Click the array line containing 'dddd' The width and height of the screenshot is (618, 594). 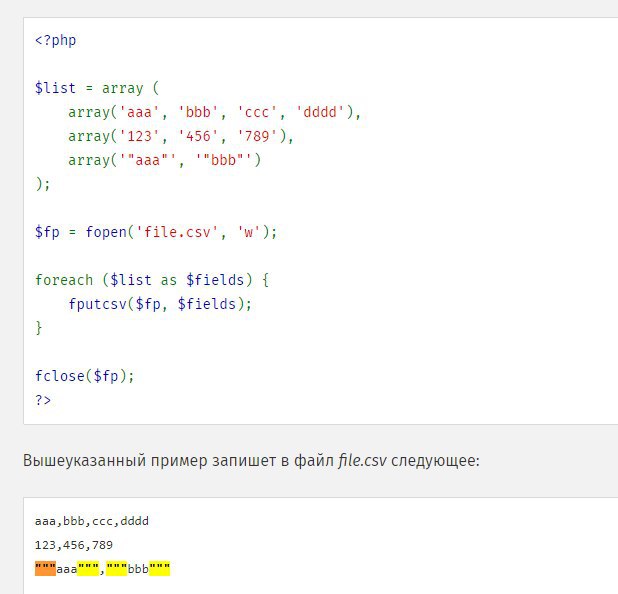click(x=214, y=112)
